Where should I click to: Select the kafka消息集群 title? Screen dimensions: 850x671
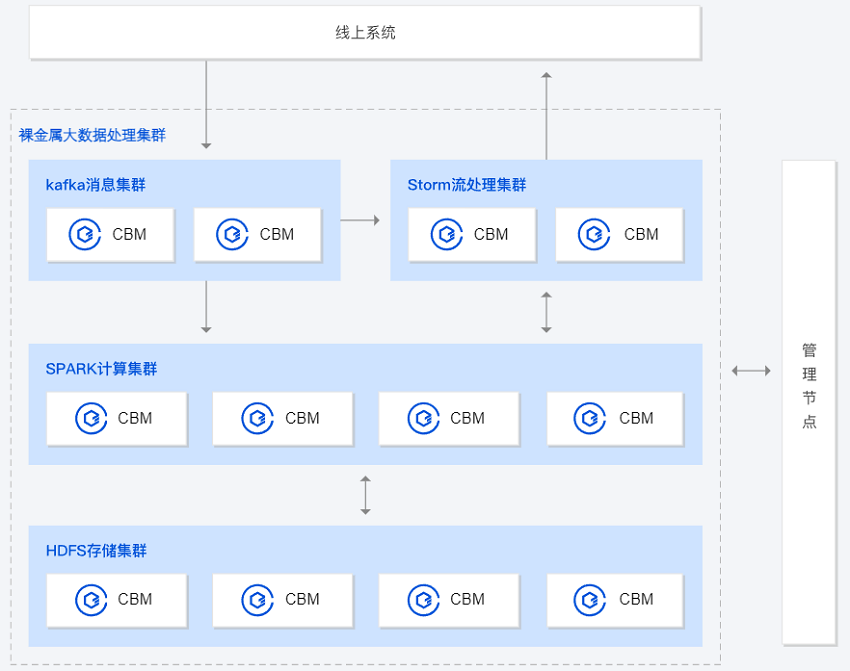(95, 185)
